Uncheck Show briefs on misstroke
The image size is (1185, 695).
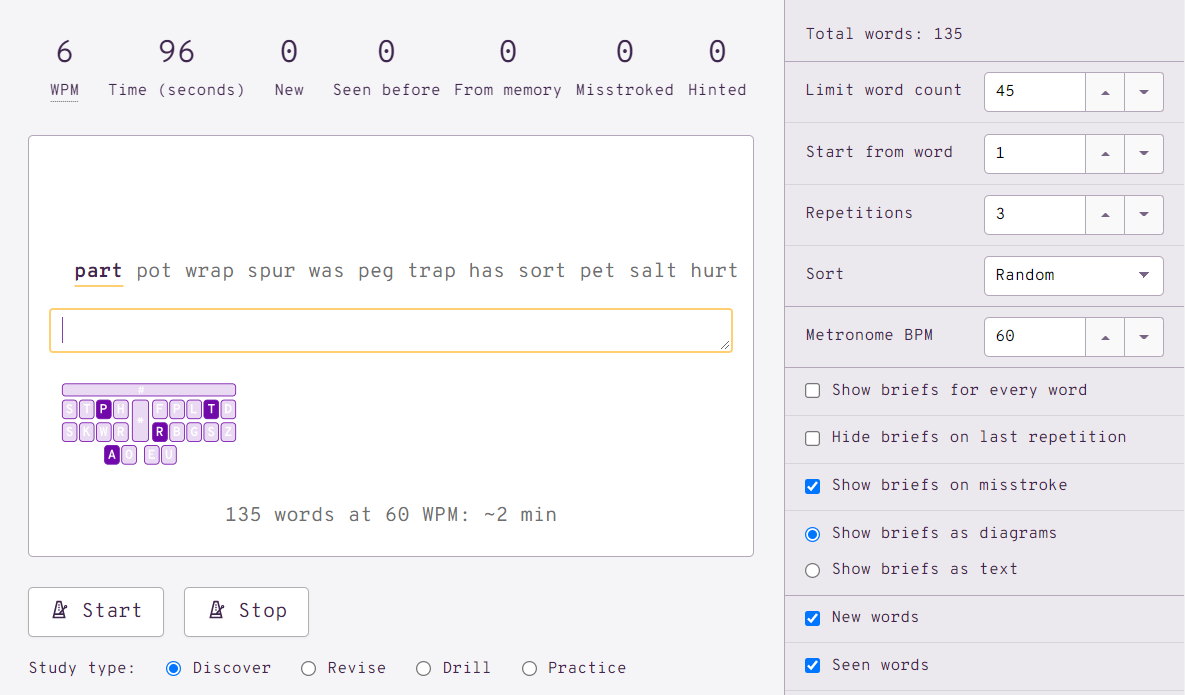(813, 486)
